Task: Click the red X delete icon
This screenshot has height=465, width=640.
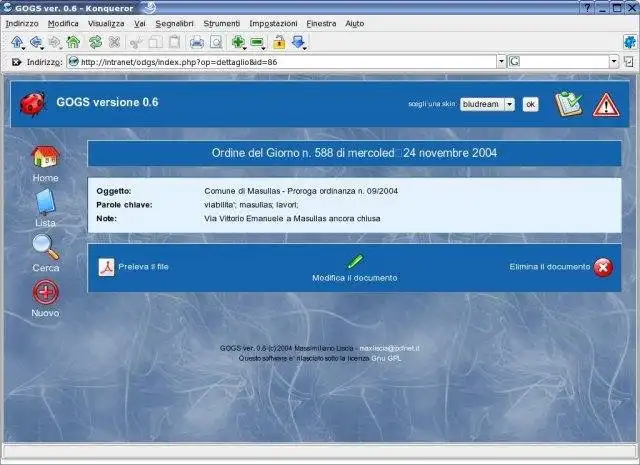Action: [603, 267]
